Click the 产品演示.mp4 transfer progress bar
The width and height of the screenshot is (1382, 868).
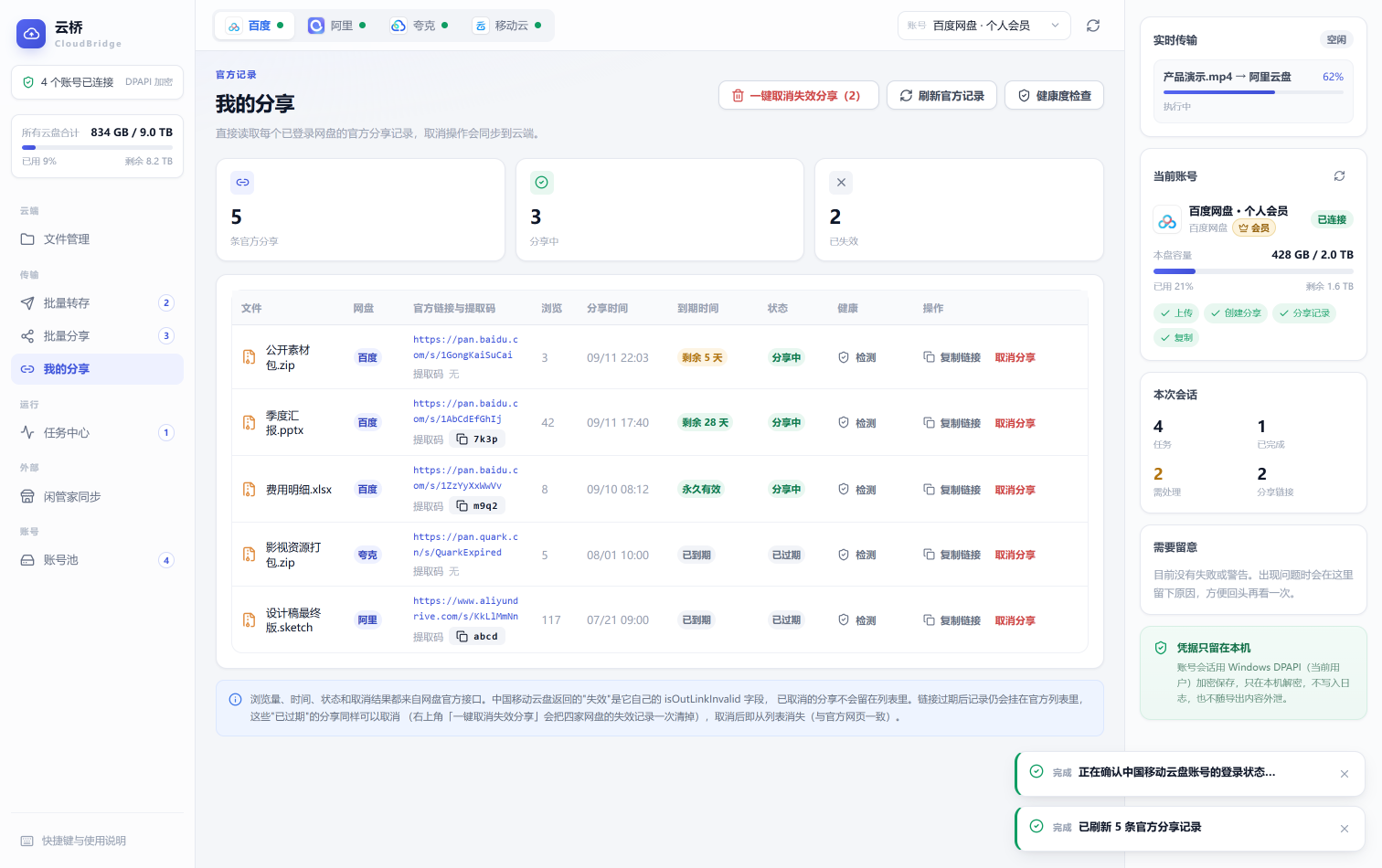coord(1253,92)
